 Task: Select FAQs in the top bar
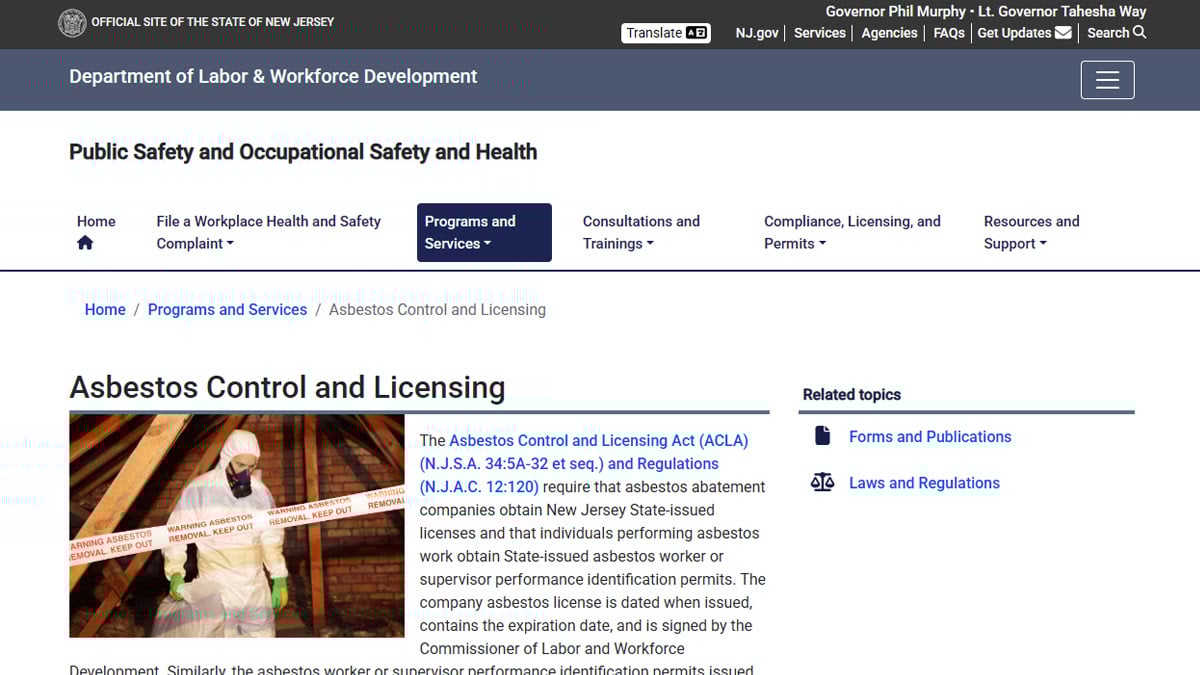click(949, 33)
